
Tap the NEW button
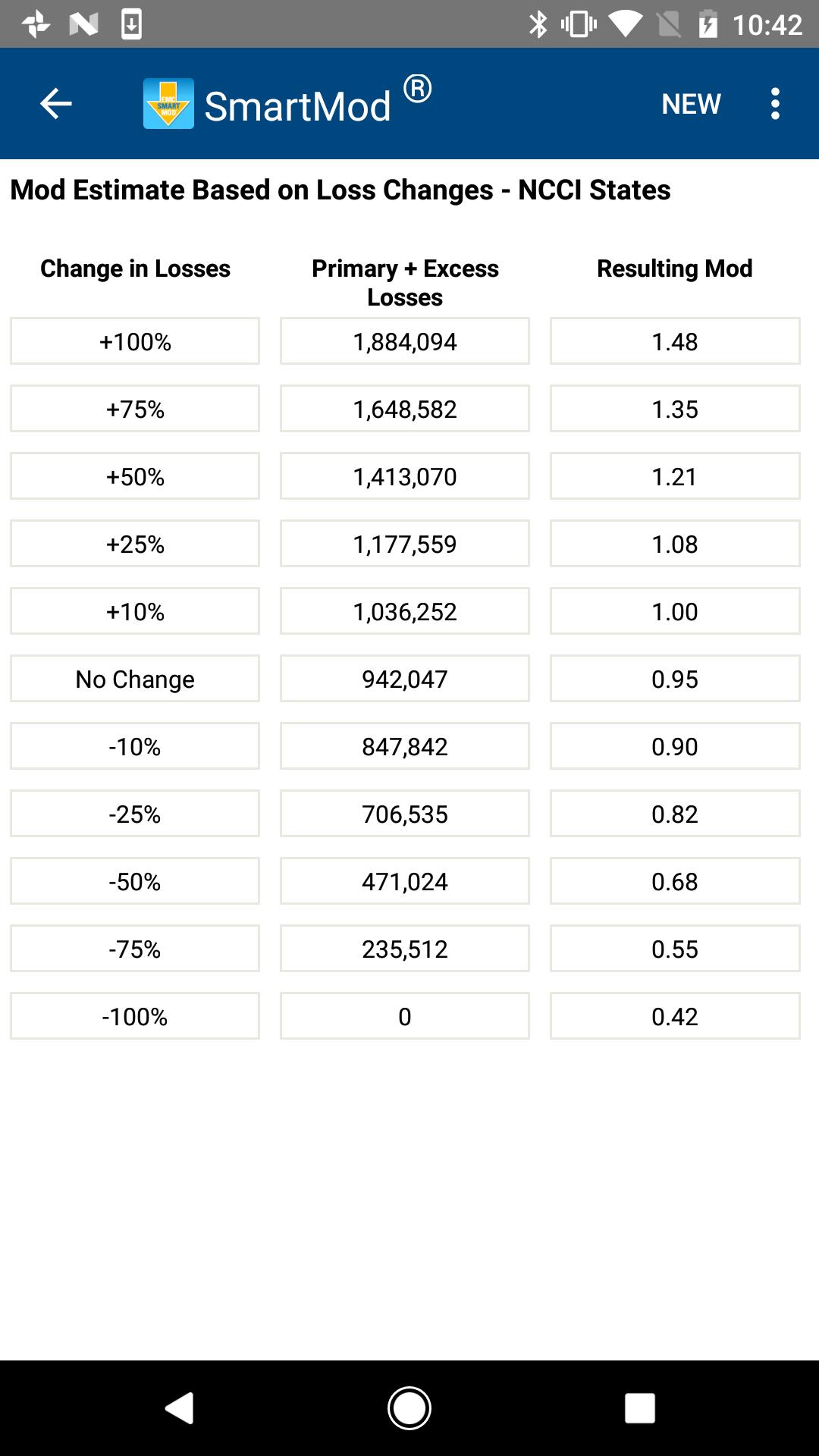[x=691, y=104]
